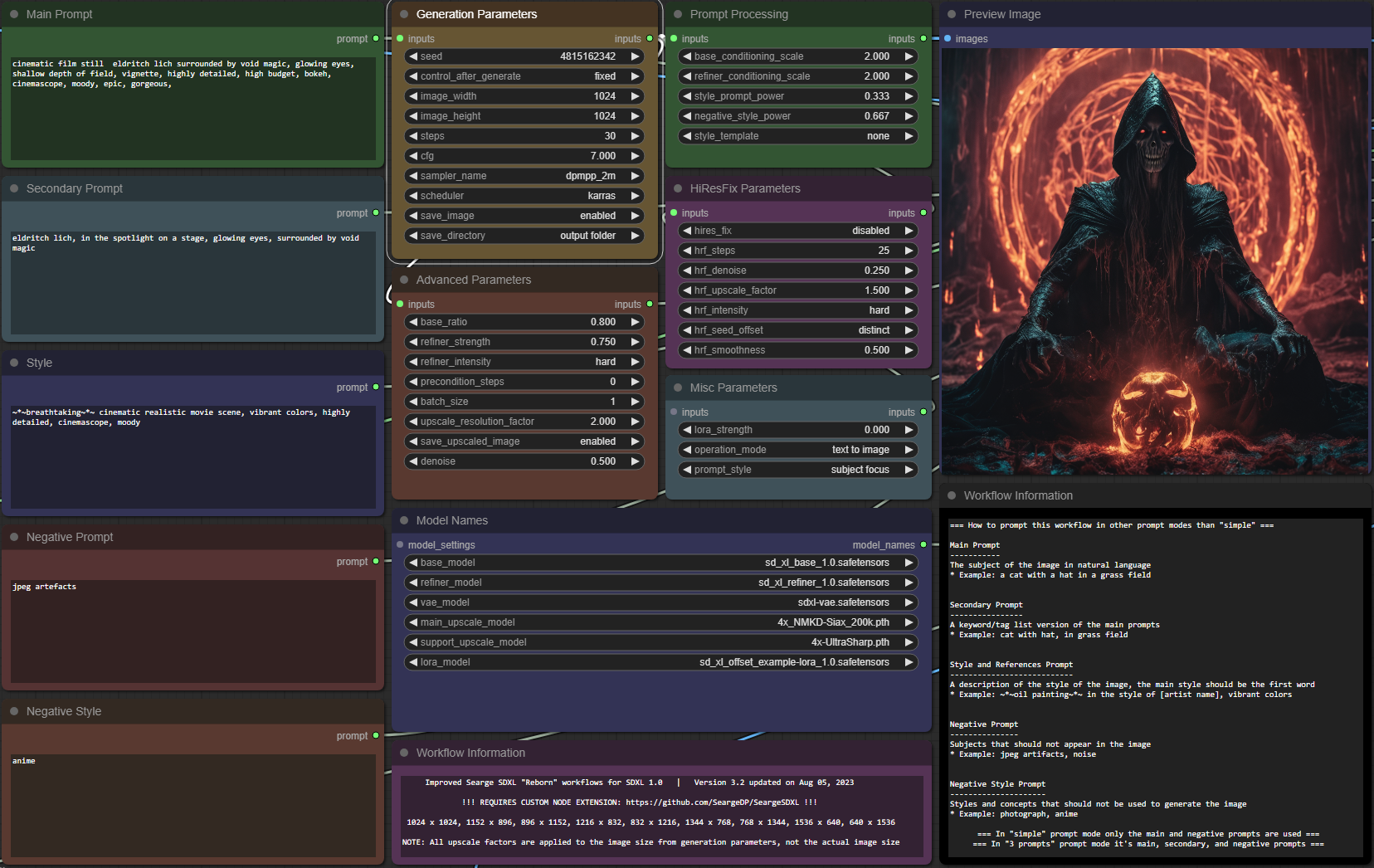Collapse the Prompt Processing node via its title dot

click(678, 14)
